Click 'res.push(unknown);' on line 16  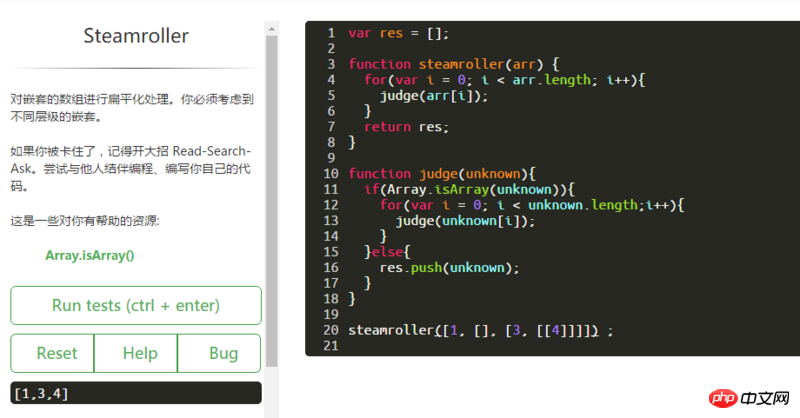coord(449,268)
